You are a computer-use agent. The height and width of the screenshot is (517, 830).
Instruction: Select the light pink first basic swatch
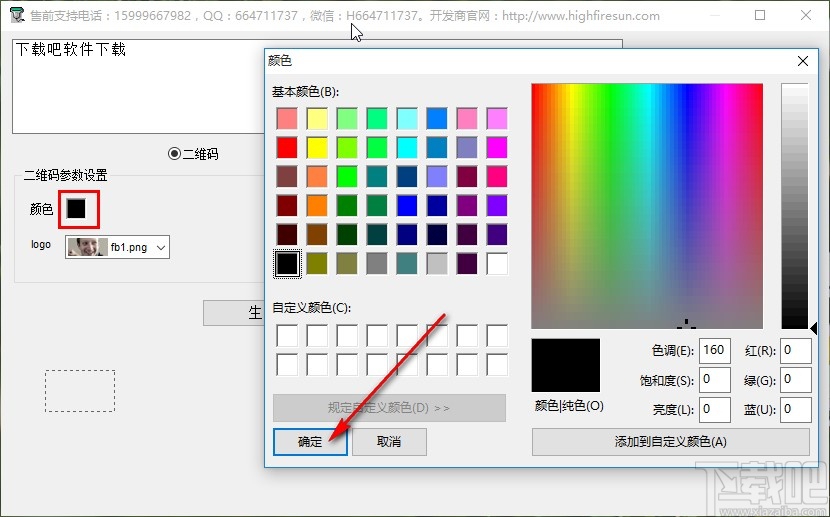coord(287,119)
